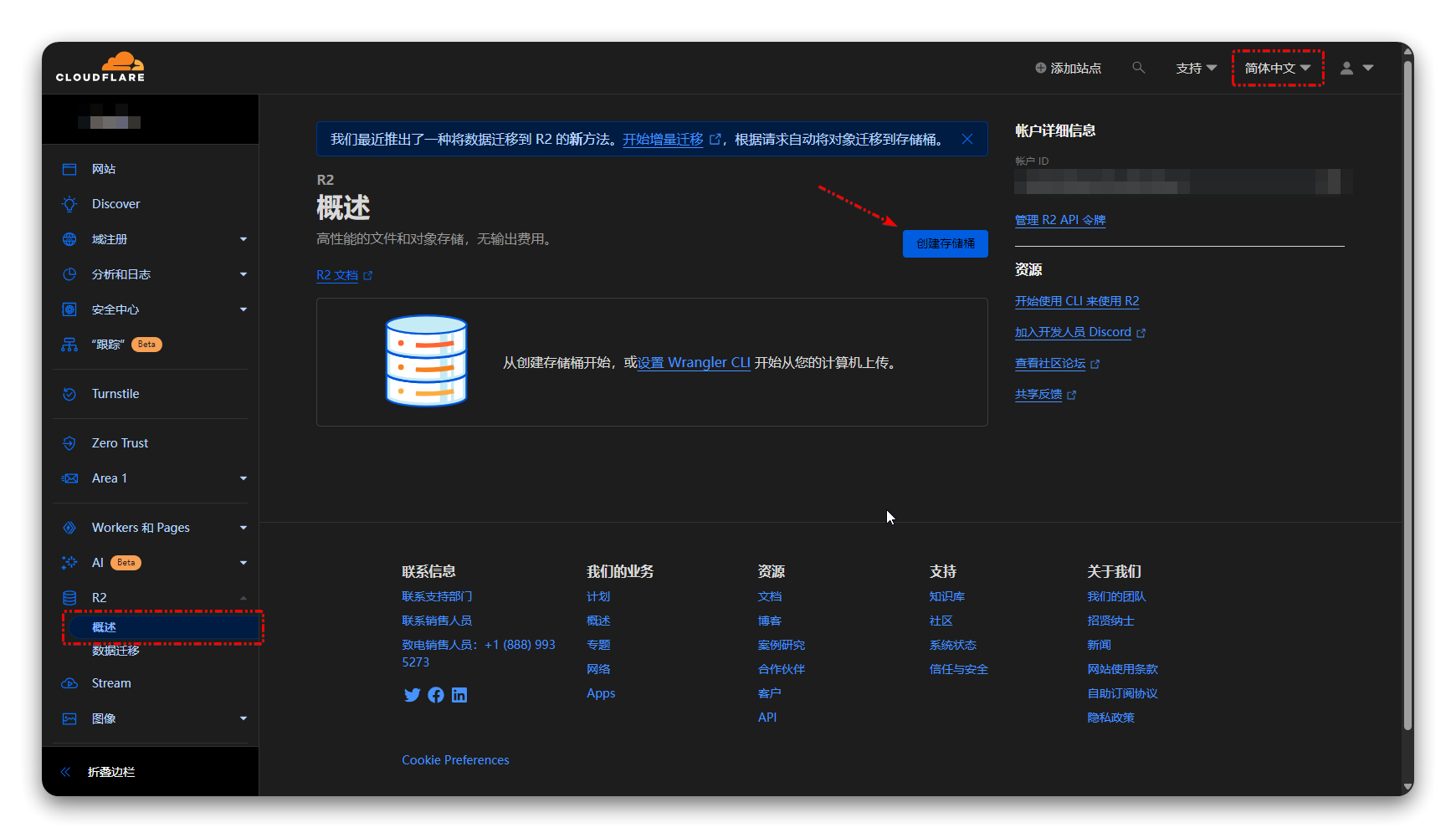Click the 图像 picture icon
The height and width of the screenshot is (838, 1456).
69,718
